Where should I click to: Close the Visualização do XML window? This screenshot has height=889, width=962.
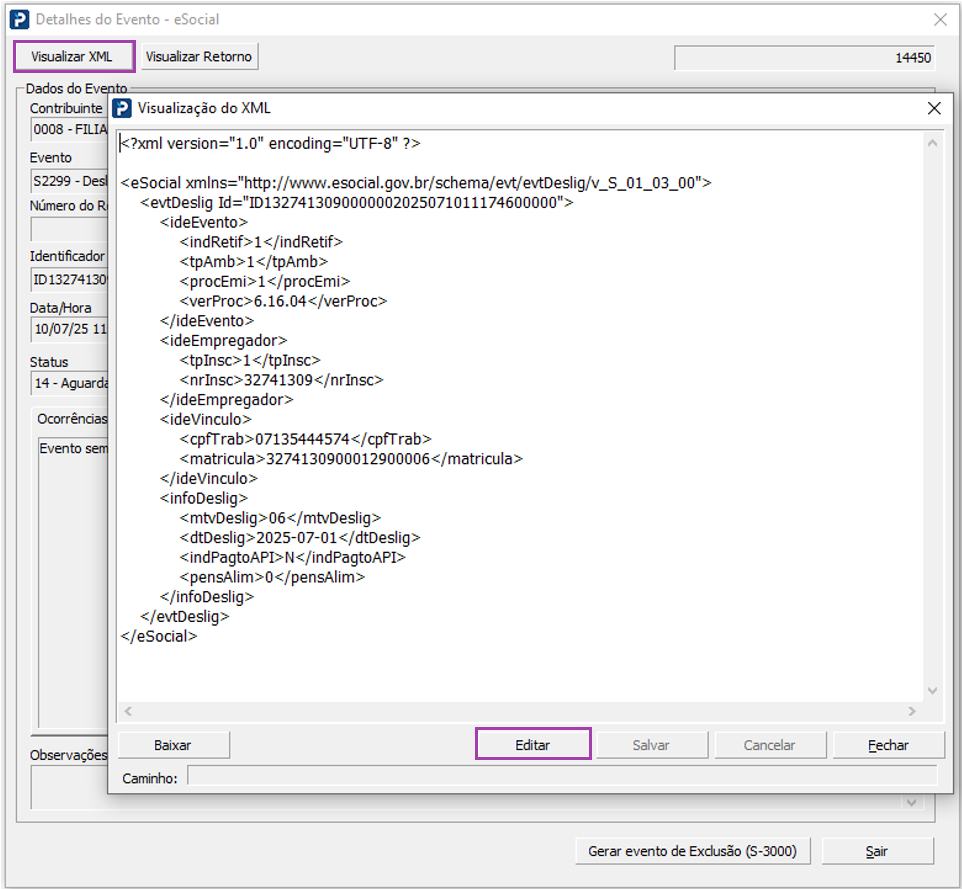934,109
